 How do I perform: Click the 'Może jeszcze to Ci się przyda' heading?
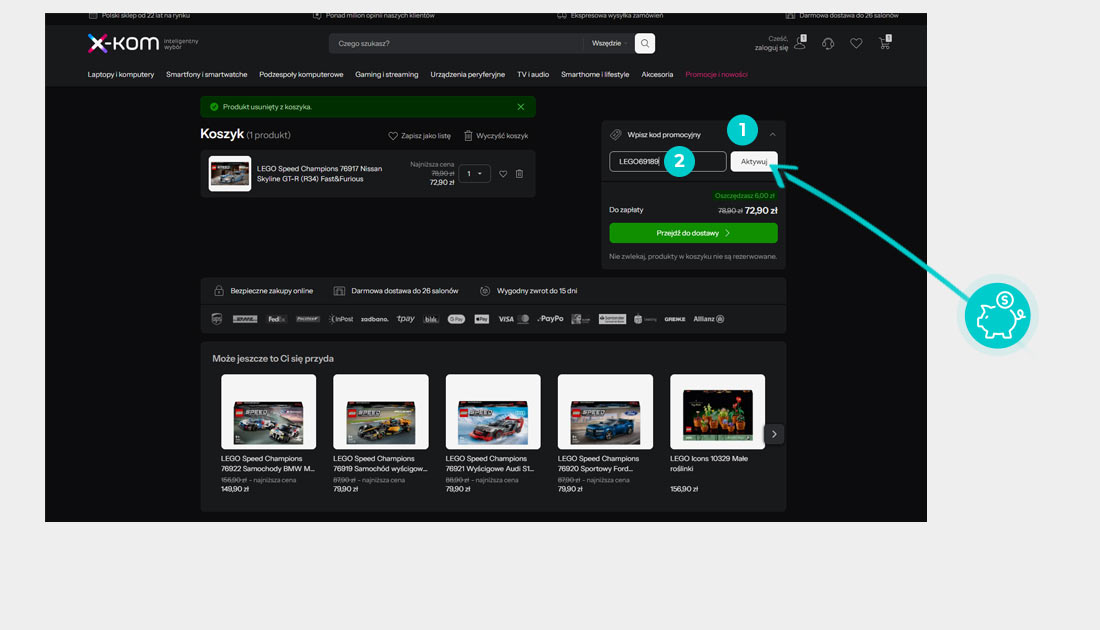pos(273,358)
